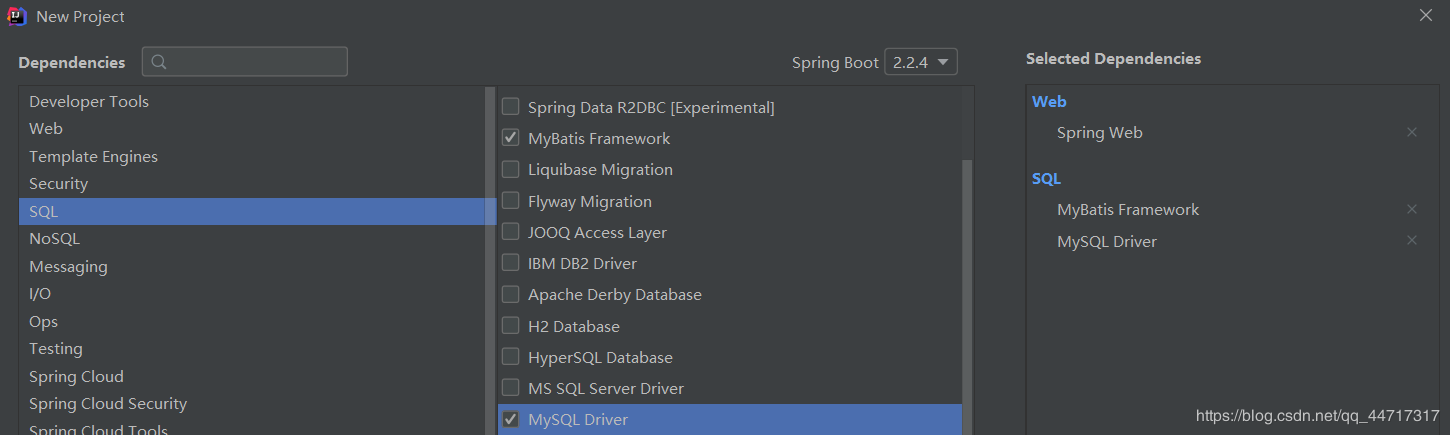Screen dimensions: 1450x435
Task: Enable the JOOQ Access Layer checkbox
Action: (510, 232)
